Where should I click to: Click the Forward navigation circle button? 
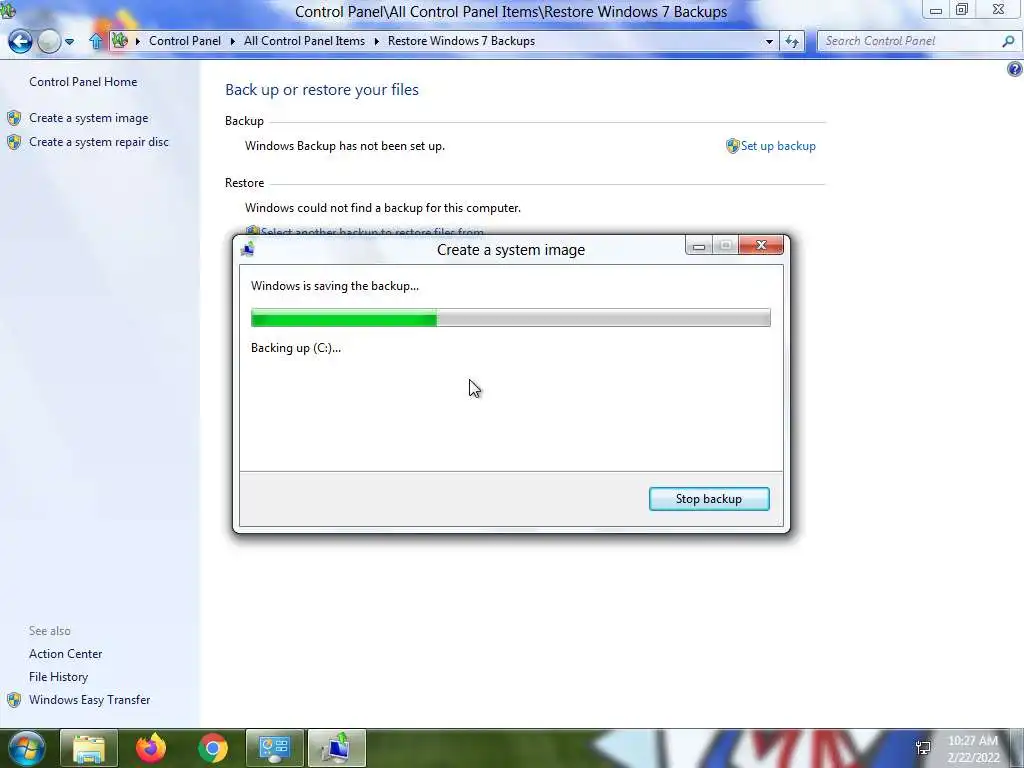48,42
